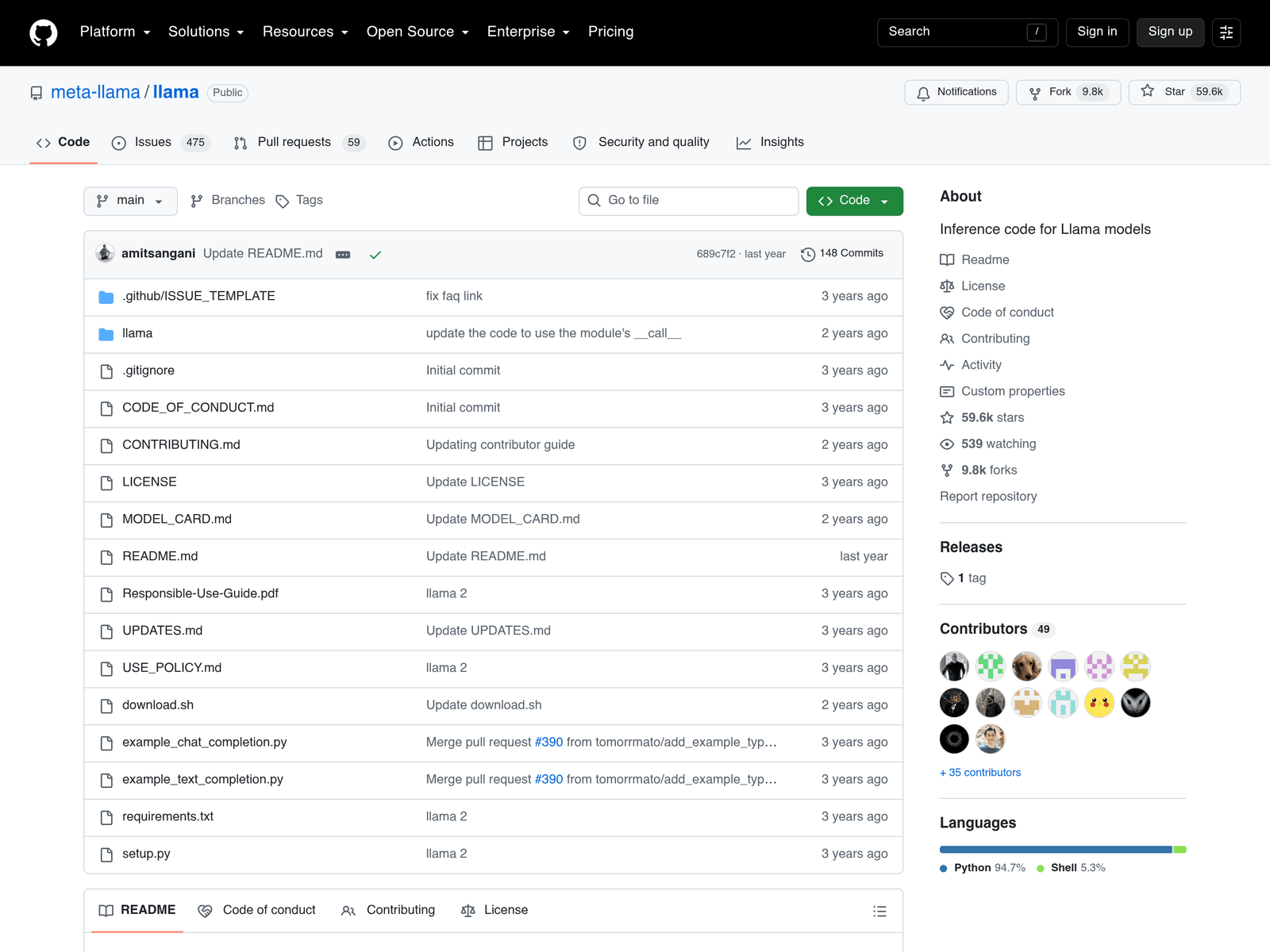Screen dimensions: 1270x952
Task: Click the commit history clock icon
Action: [x=808, y=255]
